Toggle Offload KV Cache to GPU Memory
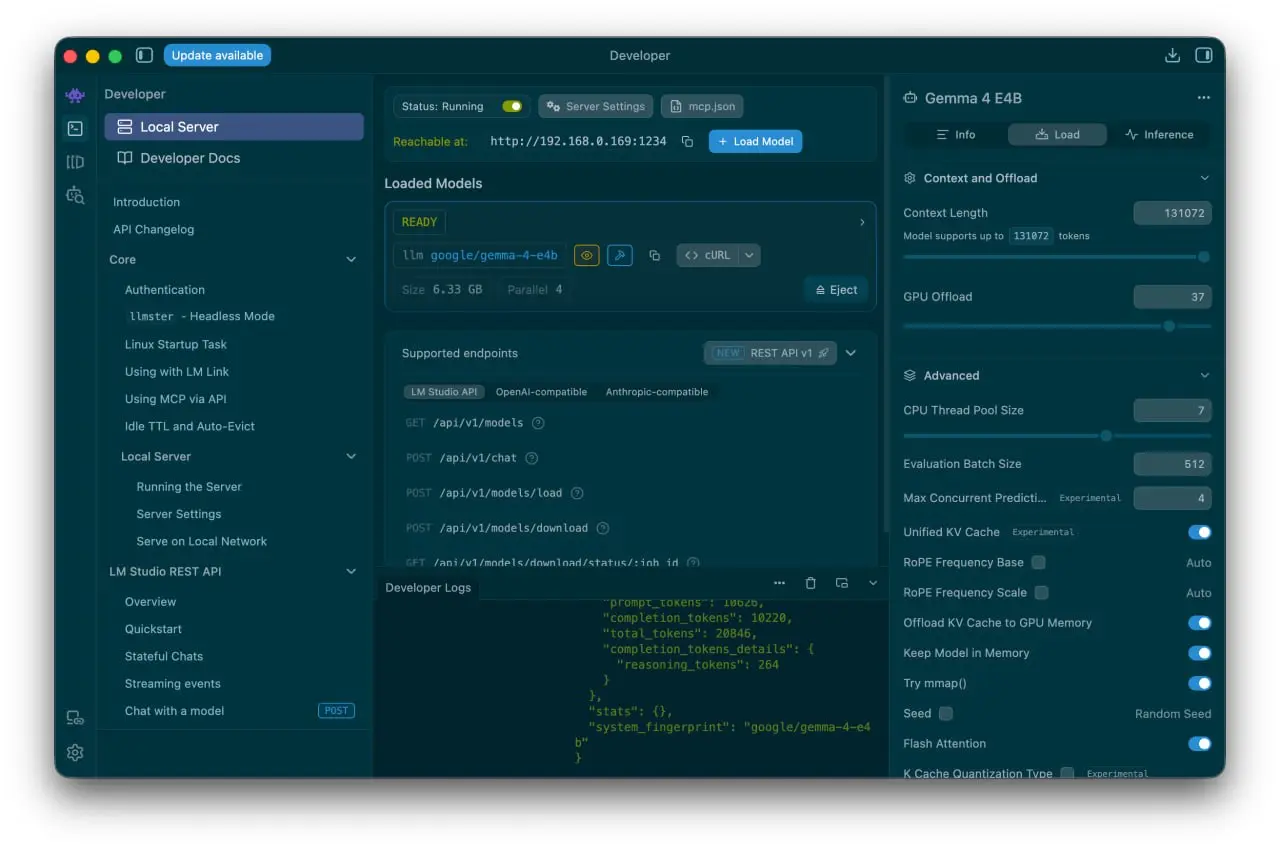1280x850 pixels. (1200, 623)
